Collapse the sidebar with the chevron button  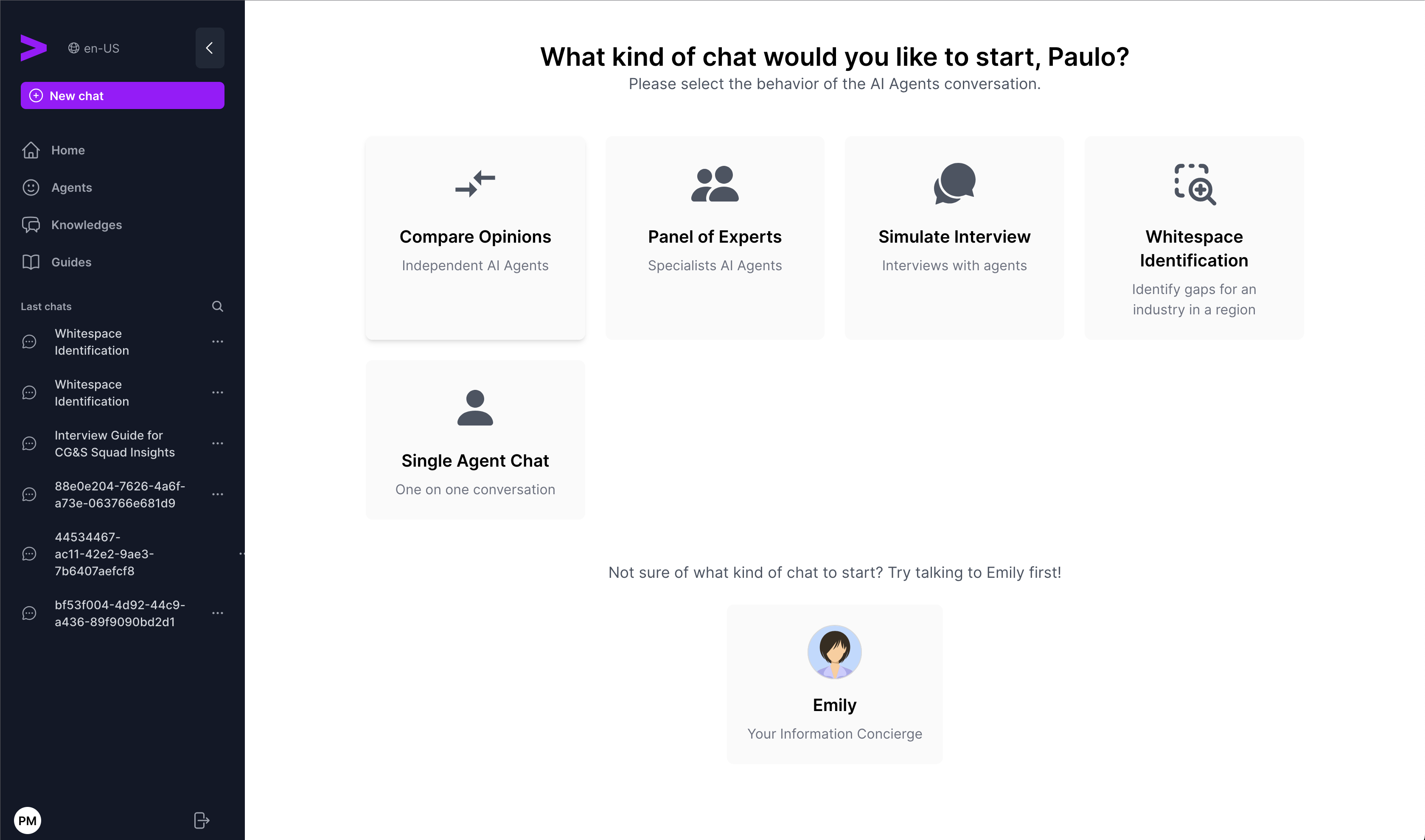pos(210,48)
